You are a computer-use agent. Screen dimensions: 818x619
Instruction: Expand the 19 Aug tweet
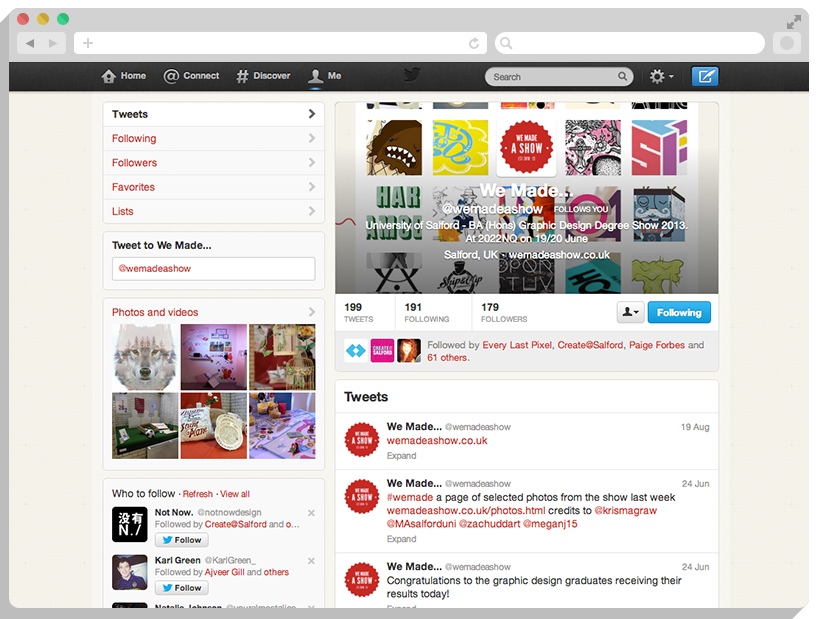[x=400, y=455]
